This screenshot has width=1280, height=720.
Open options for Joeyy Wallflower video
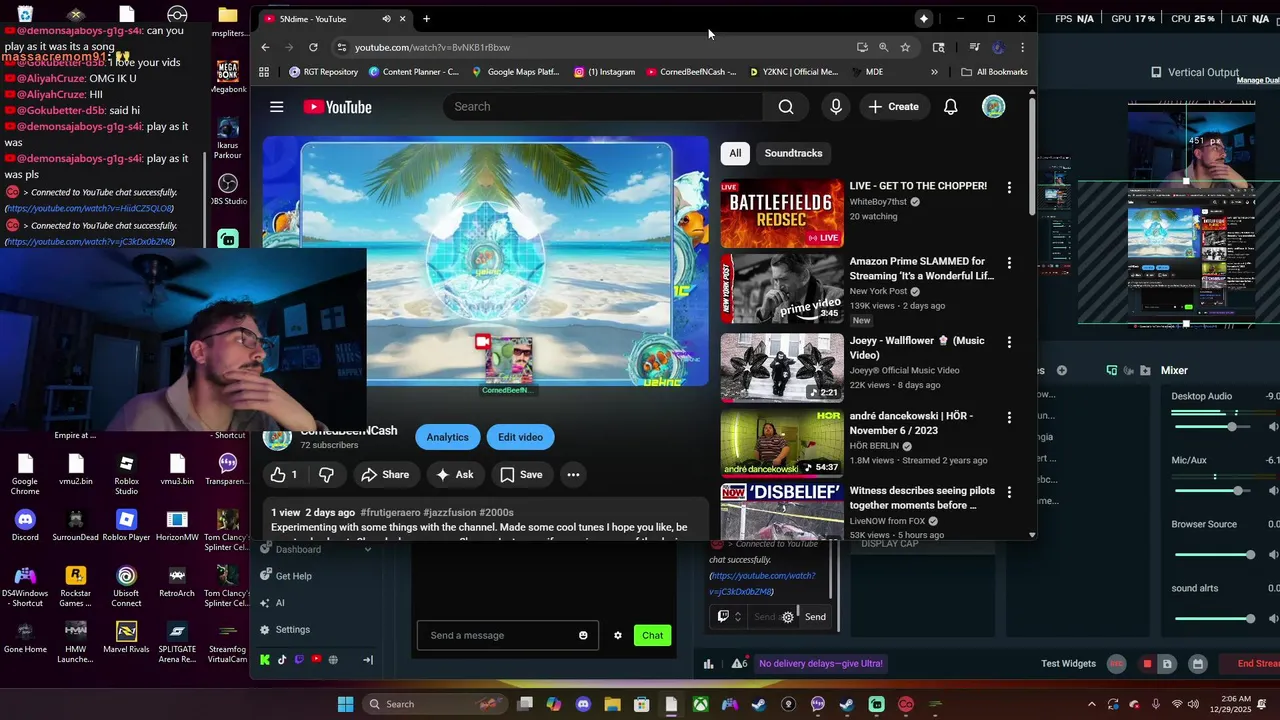(x=1009, y=342)
